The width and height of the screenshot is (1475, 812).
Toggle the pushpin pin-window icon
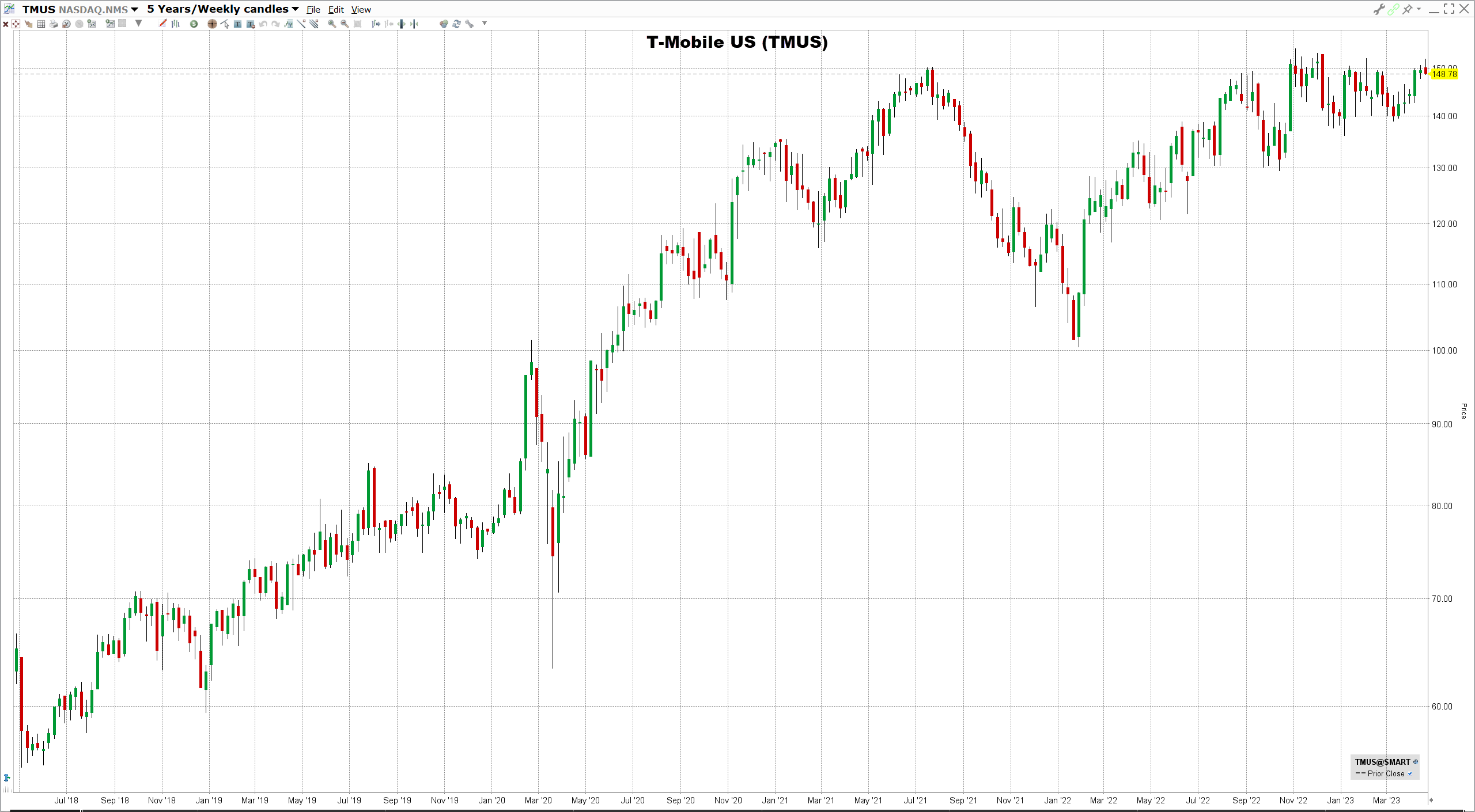click(1408, 9)
